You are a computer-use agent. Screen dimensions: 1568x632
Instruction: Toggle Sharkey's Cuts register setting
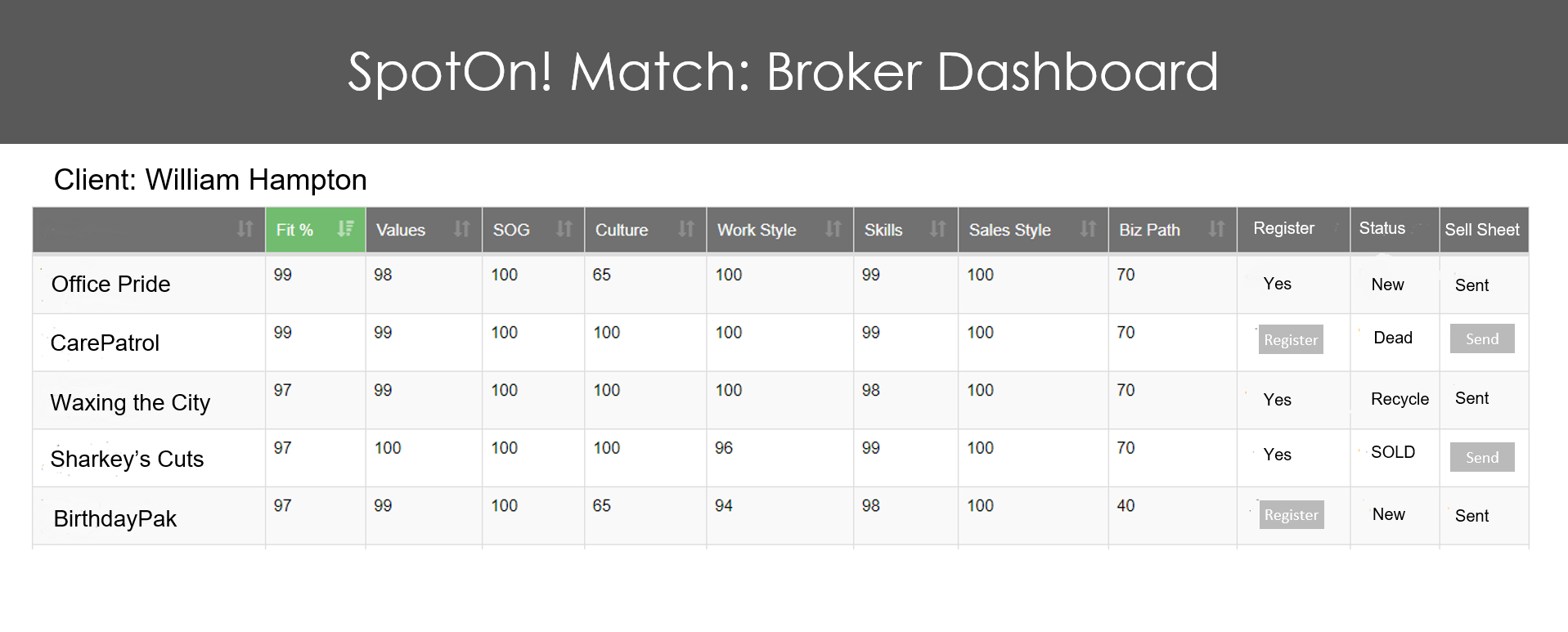pos(1277,455)
